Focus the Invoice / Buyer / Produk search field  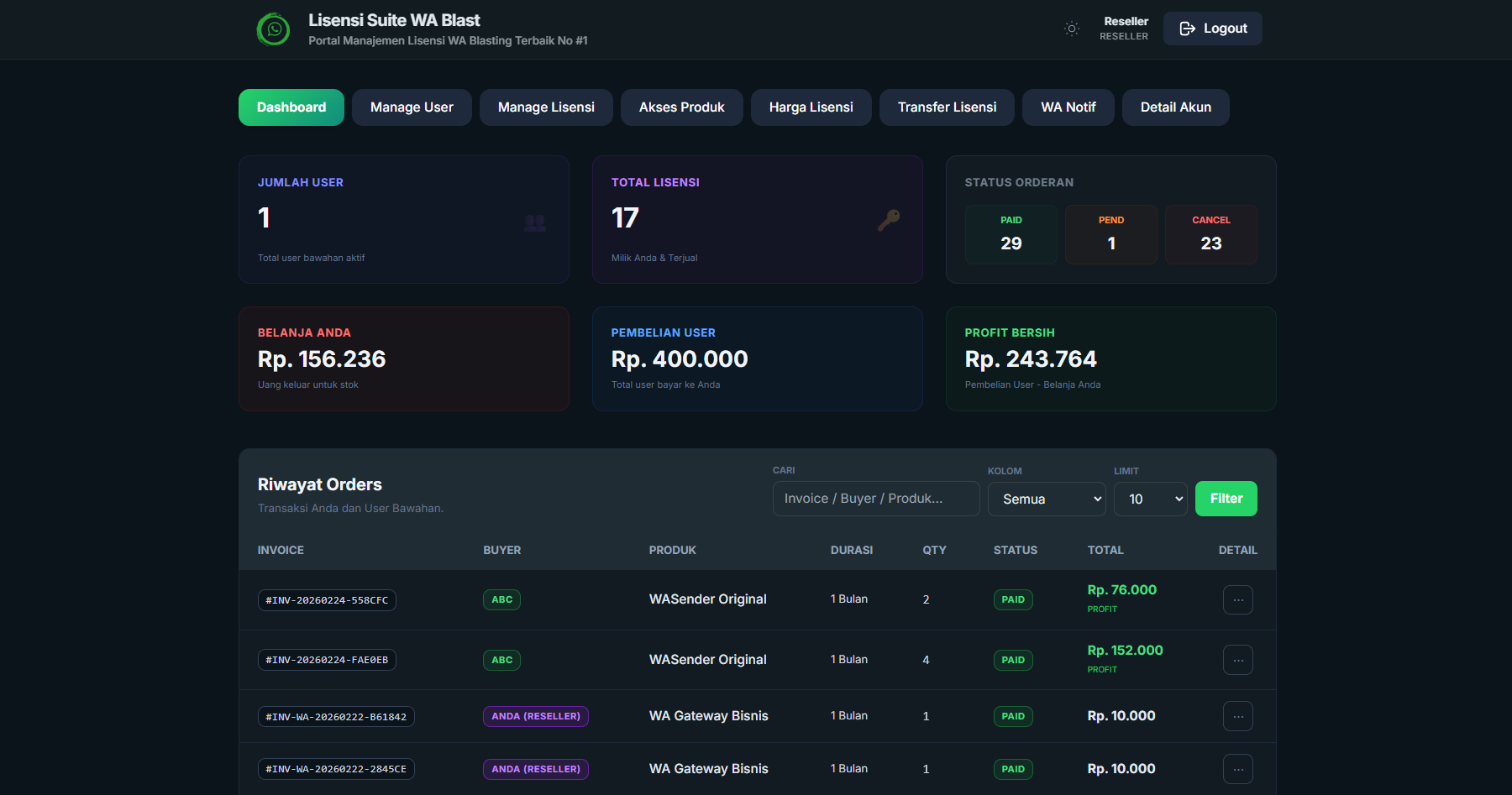(x=875, y=499)
